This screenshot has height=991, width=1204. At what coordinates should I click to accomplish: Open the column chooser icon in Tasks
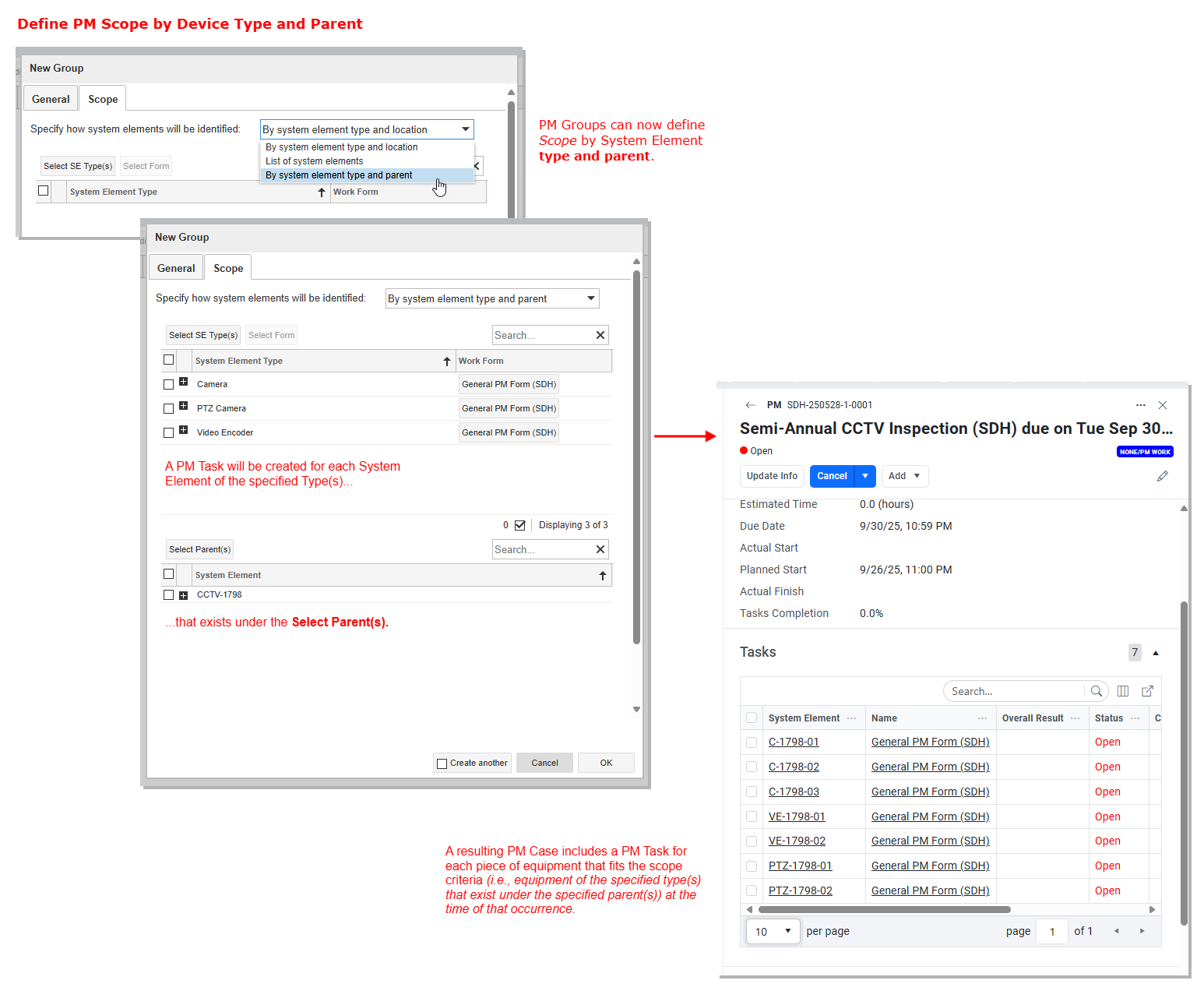click(1122, 691)
